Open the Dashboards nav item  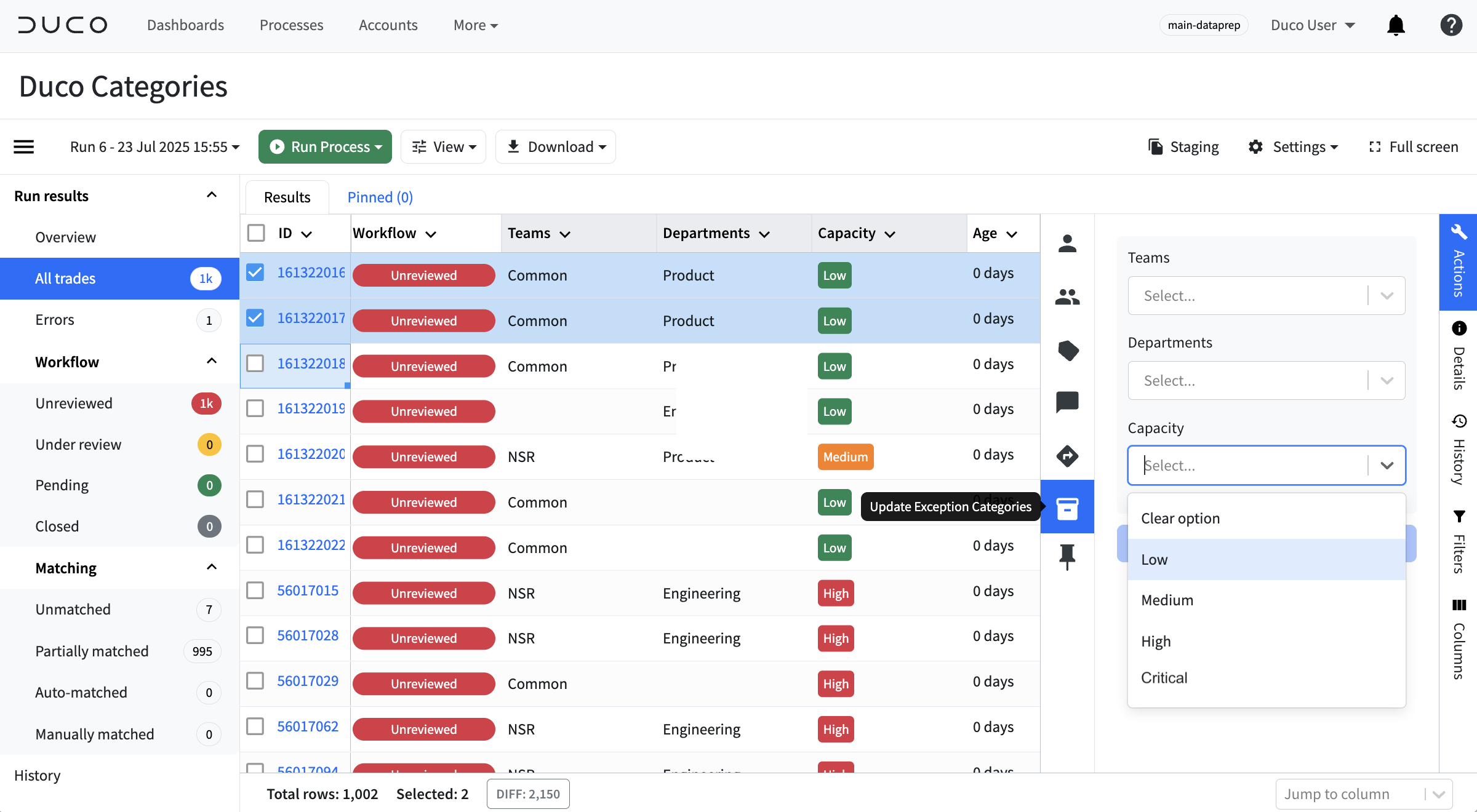pyautogui.click(x=185, y=25)
